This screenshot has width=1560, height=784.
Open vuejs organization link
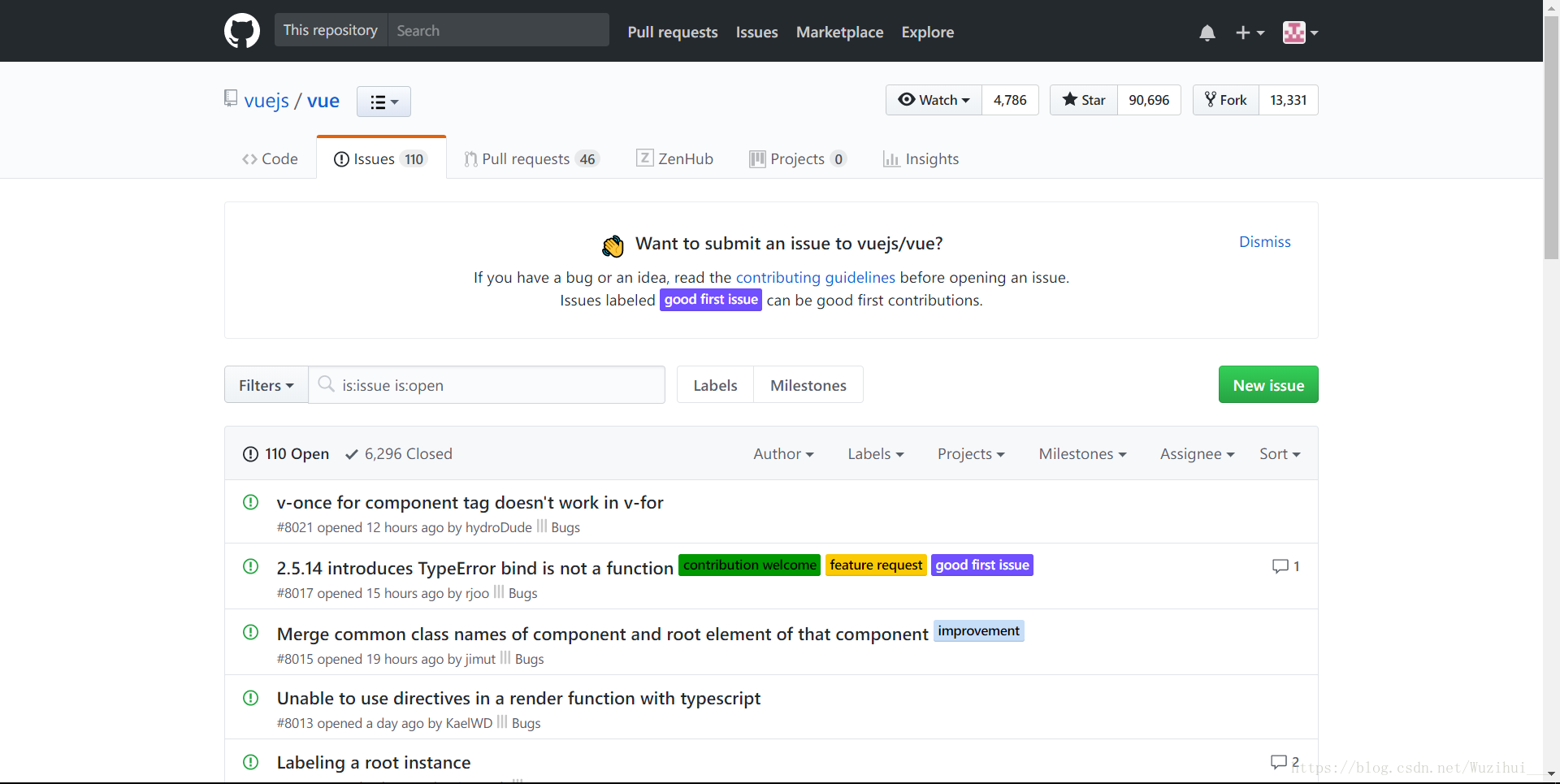[x=266, y=101]
